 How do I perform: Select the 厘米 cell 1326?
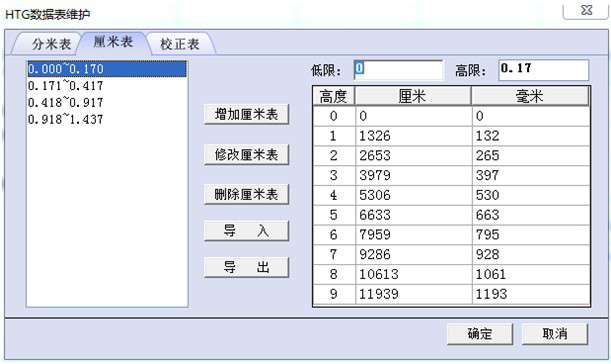[x=413, y=136]
